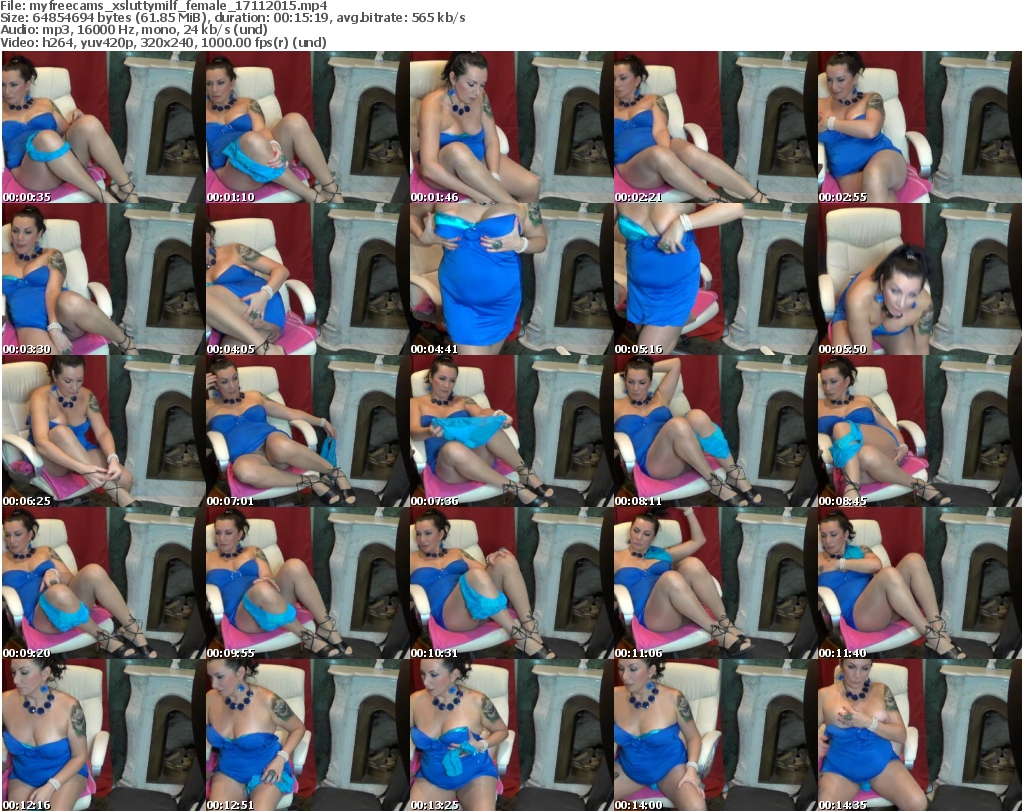Open the thumbnail stamped 00:00:35

click(104, 127)
